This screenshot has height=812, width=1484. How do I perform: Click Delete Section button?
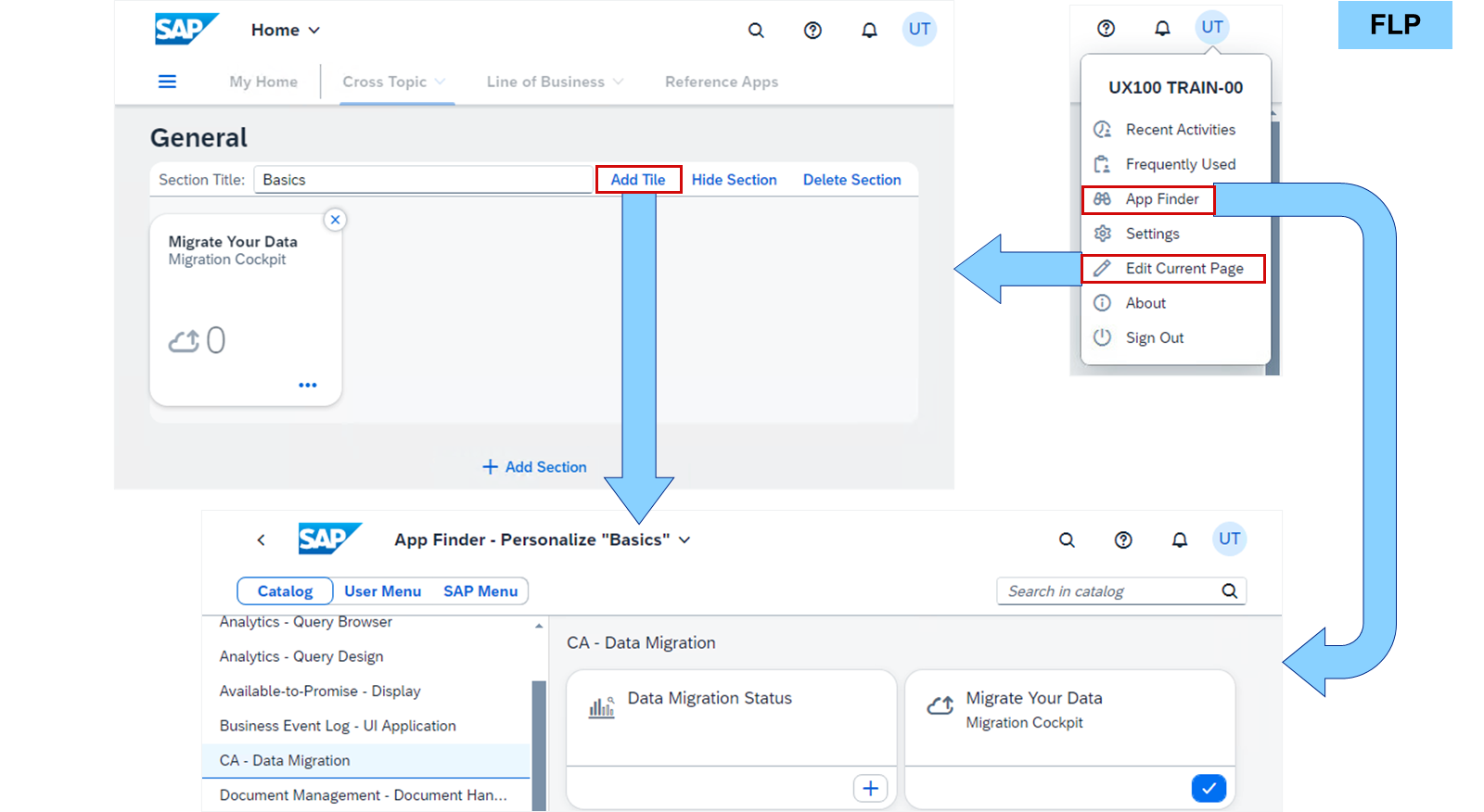click(851, 180)
